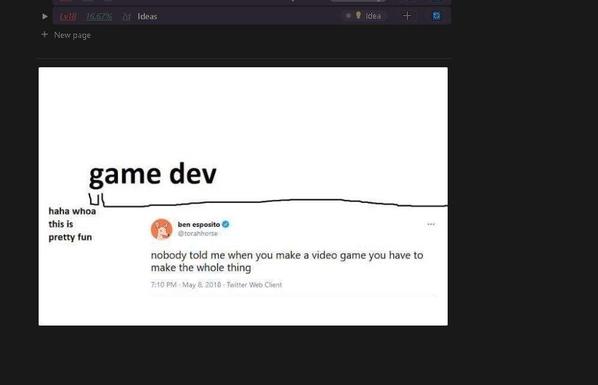Click the Twitter Web Client source label
The image size is (598, 385).
(x=254, y=285)
